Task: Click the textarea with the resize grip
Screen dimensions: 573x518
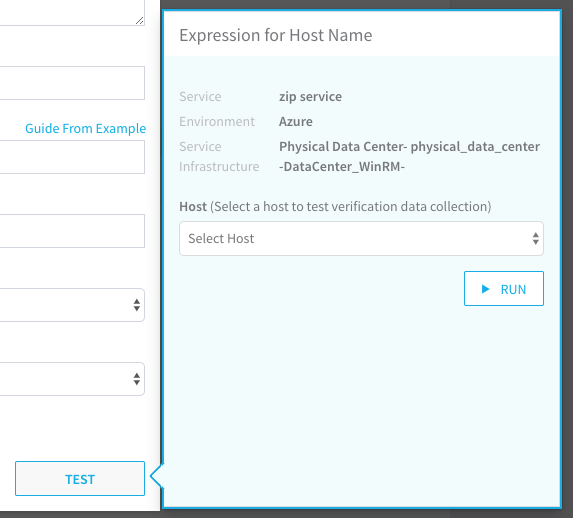Action: pyautogui.click(x=72, y=13)
